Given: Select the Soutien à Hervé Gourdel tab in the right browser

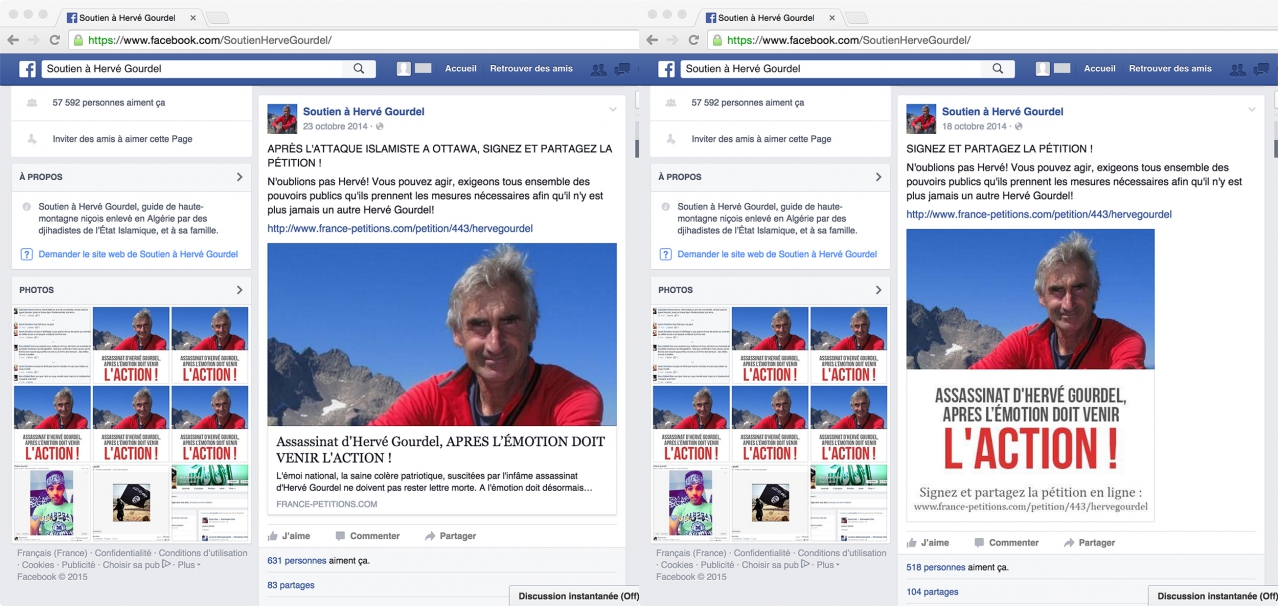Looking at the screenshot, I should tap(769, 18).
